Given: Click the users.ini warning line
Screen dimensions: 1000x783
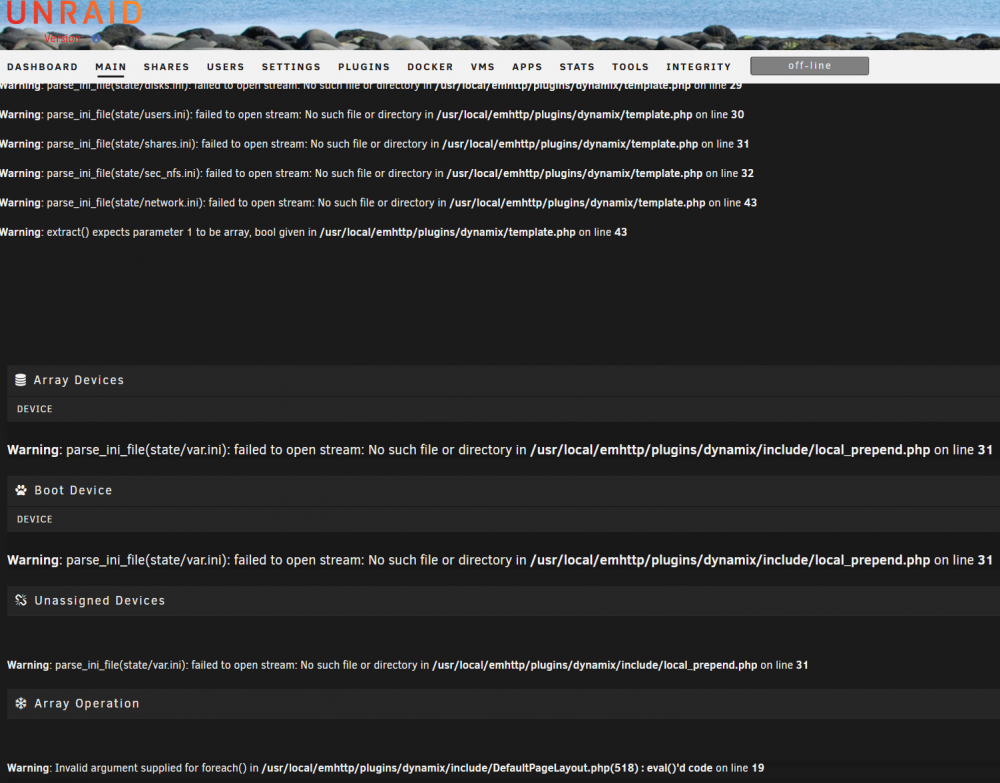Looking at the screenshot, I should [x=372, y=115].
